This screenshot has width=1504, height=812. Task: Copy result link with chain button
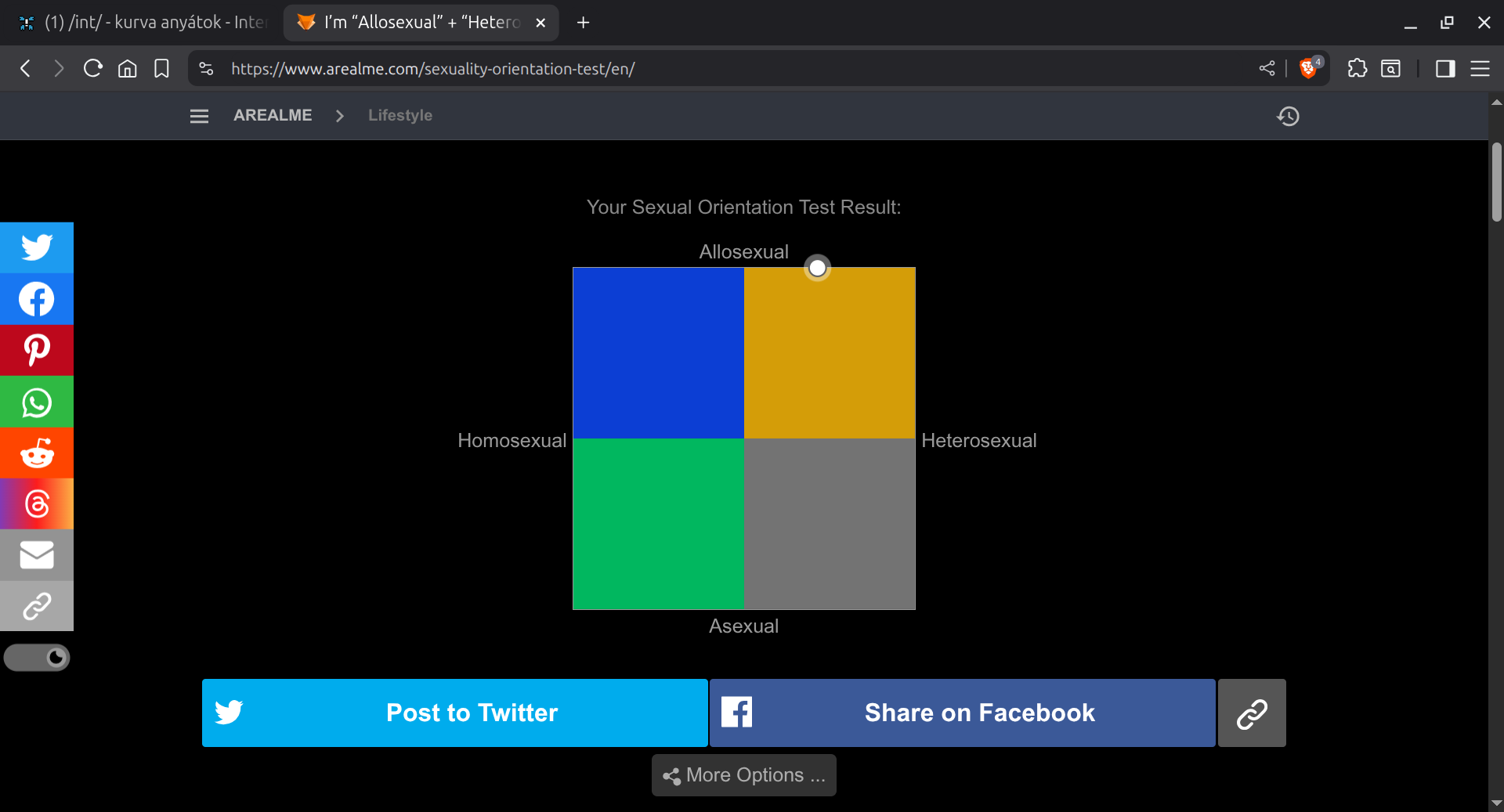click(x=1252, y=713)
